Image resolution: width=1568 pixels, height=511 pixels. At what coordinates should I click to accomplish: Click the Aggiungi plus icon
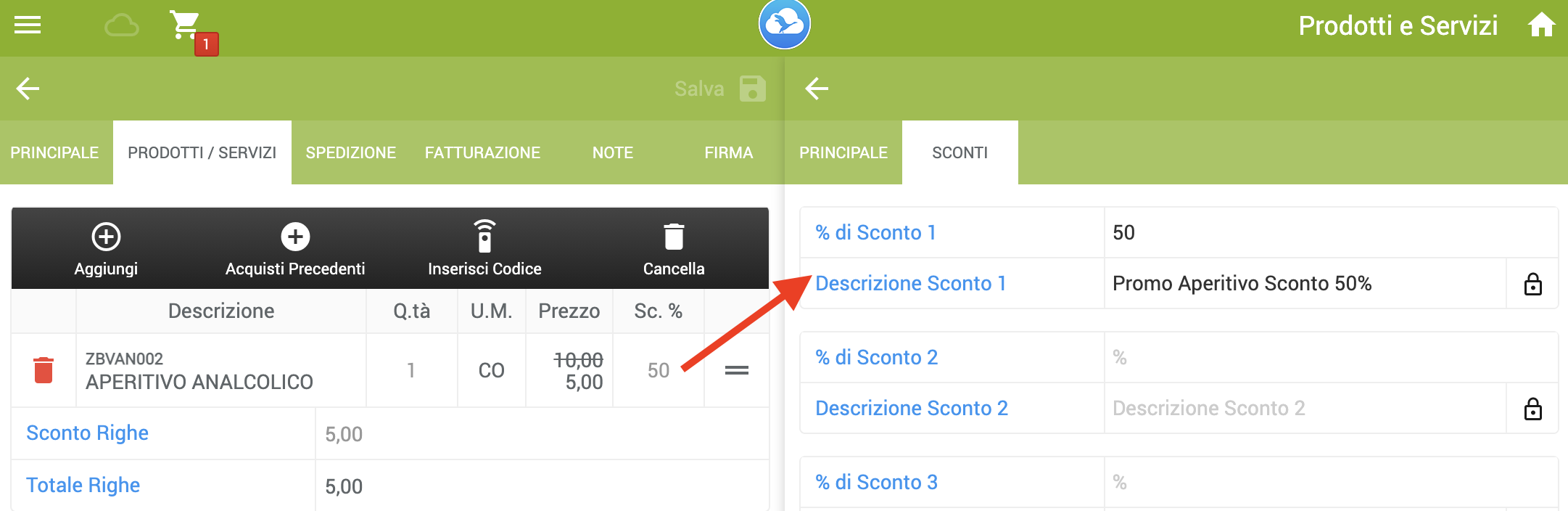coord(106,237)
